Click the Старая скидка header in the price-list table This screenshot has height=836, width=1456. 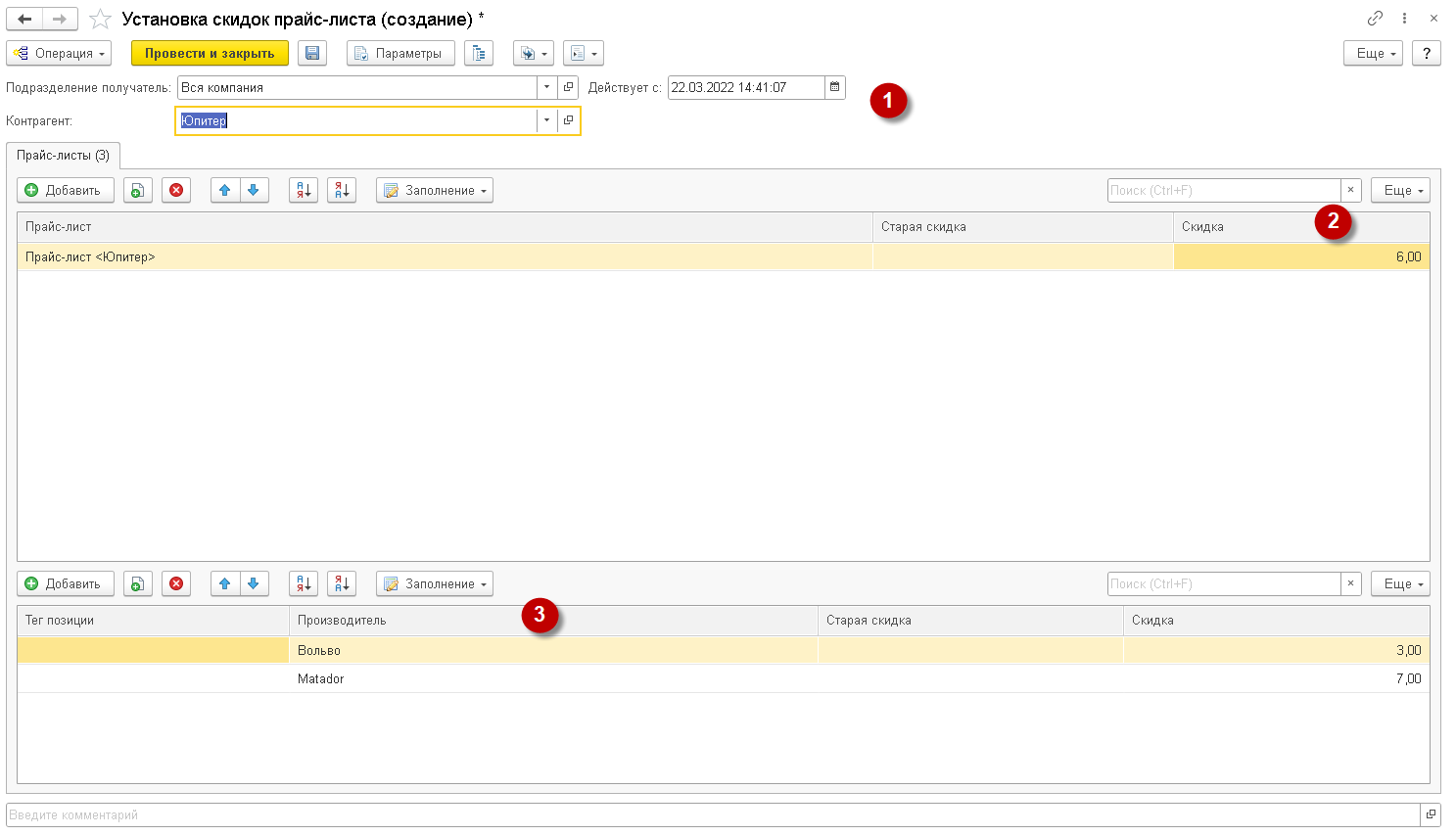pos(1023,226)
